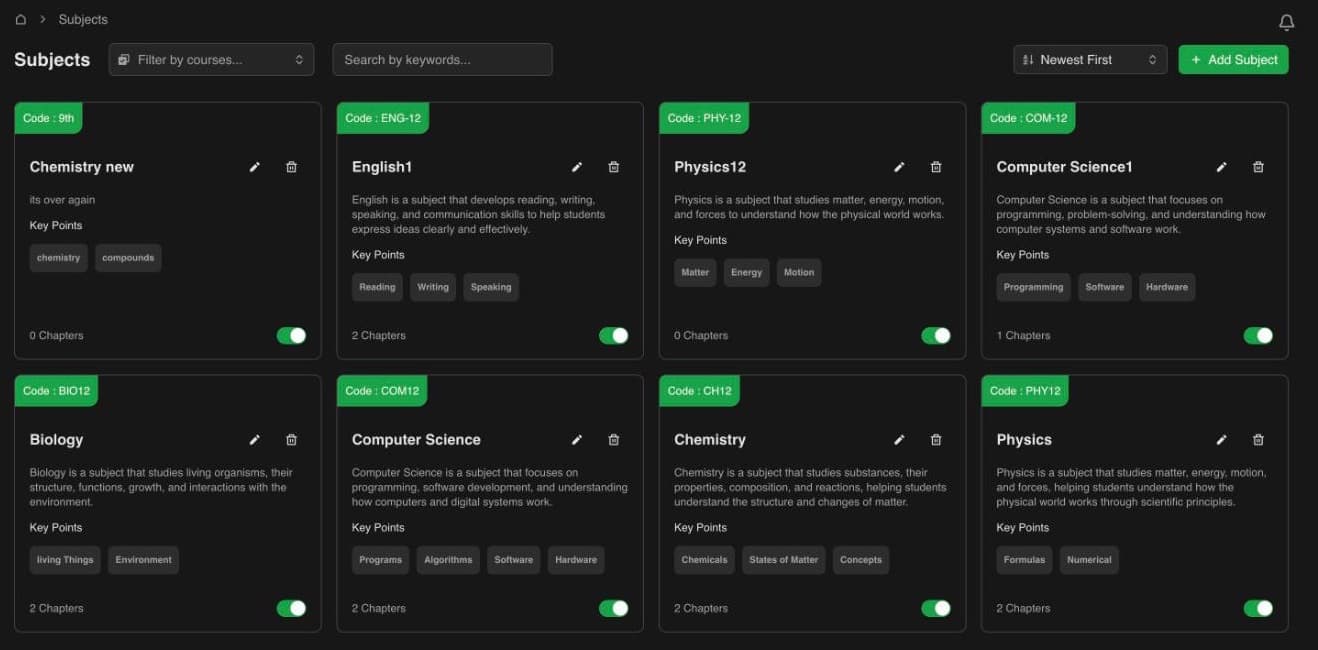This screenshot has width=1318, height=650.
Task: Open the Filter by courses dropdown
Action: pos(211,59)
